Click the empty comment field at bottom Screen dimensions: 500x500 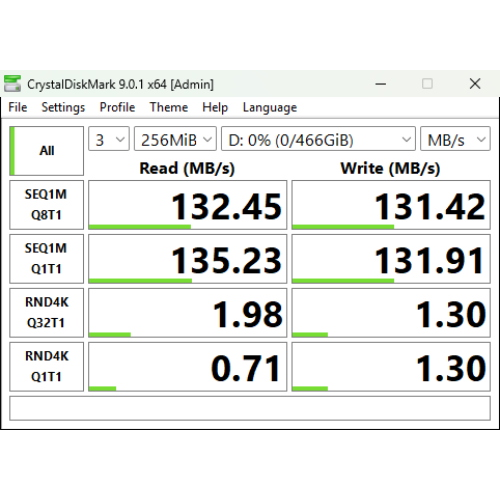pyautogui.click(x=250, y=408)
